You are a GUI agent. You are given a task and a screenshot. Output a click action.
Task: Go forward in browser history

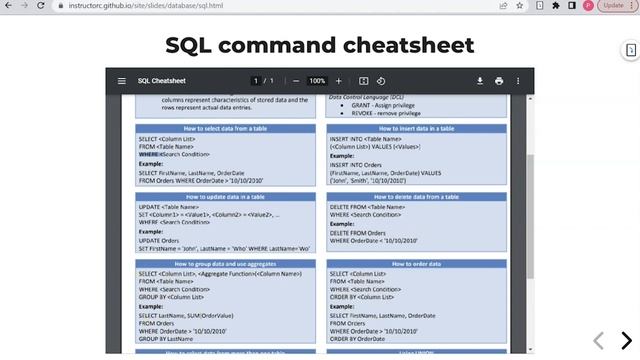click(24, 6)
